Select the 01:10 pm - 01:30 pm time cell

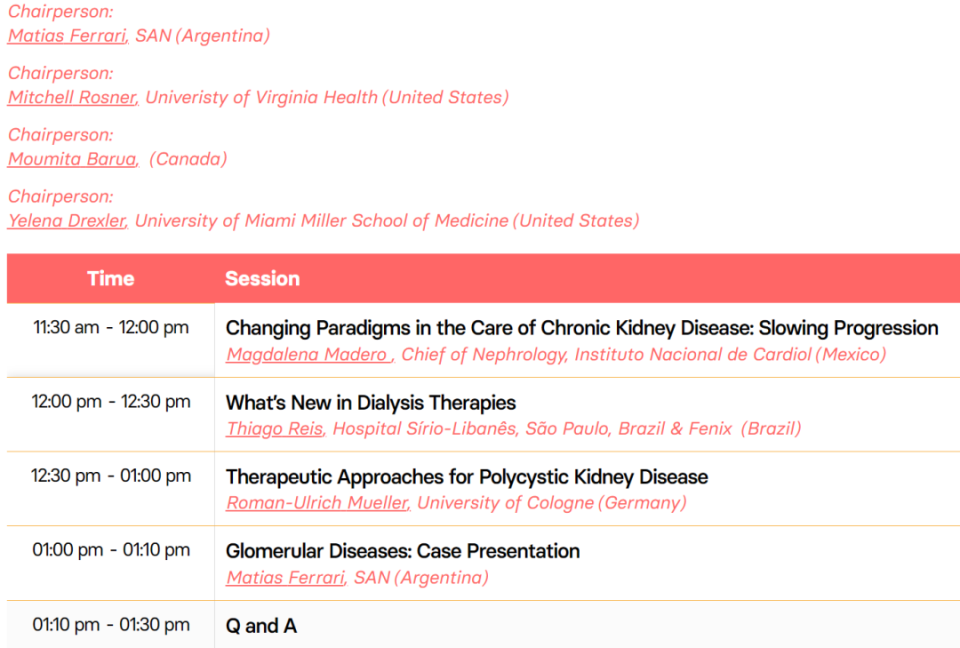[111, 625]
